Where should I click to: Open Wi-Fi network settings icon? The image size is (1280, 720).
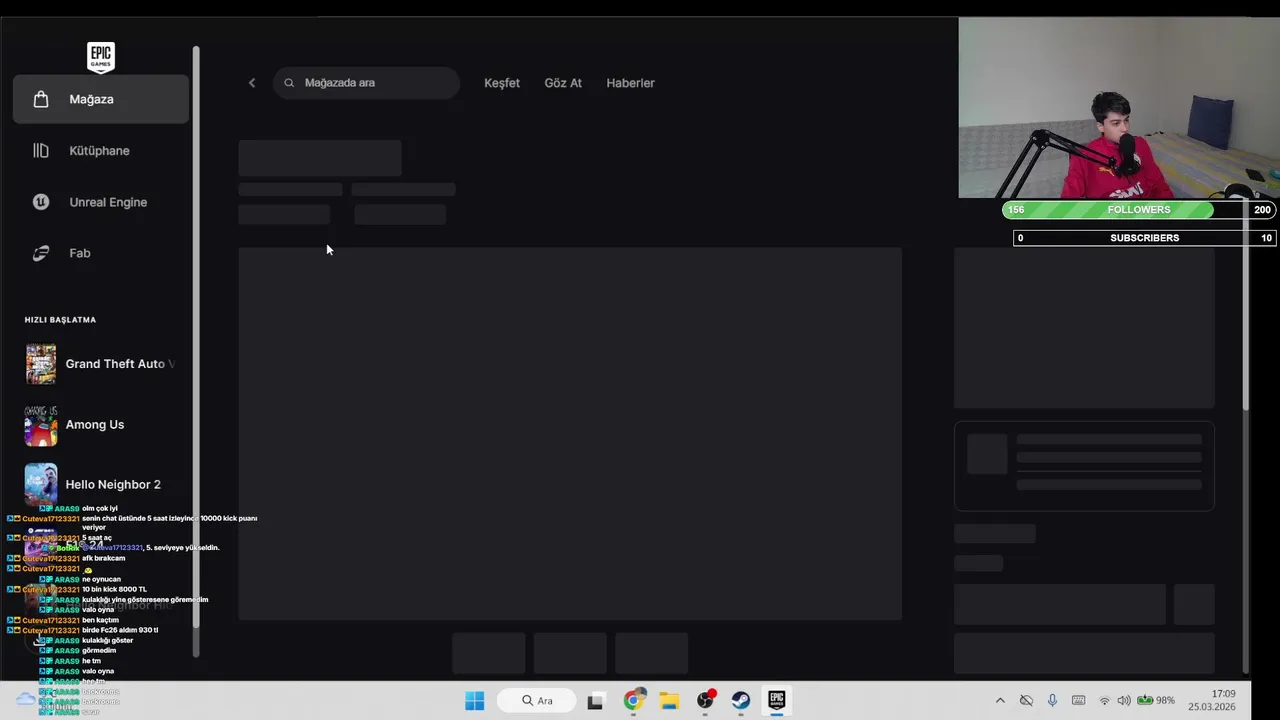pos(1105,701)
